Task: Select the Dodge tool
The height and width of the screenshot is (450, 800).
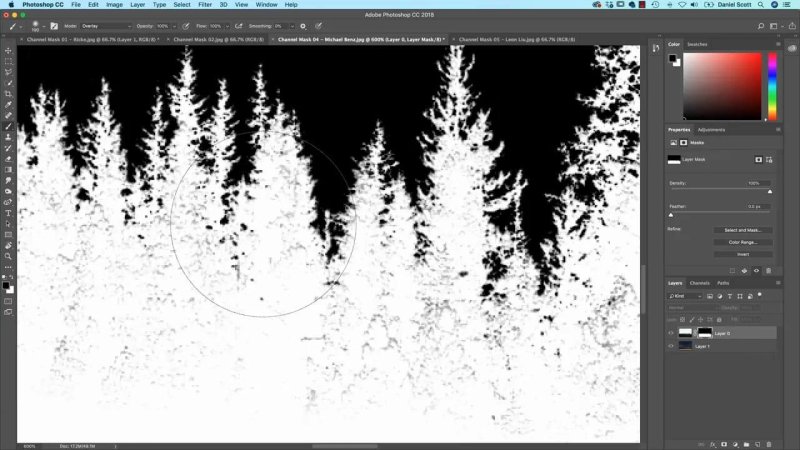Action: tap(8, 191)
